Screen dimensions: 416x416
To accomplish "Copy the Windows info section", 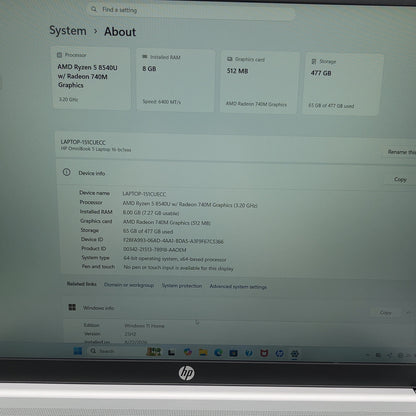I will (x=386, y=313).
